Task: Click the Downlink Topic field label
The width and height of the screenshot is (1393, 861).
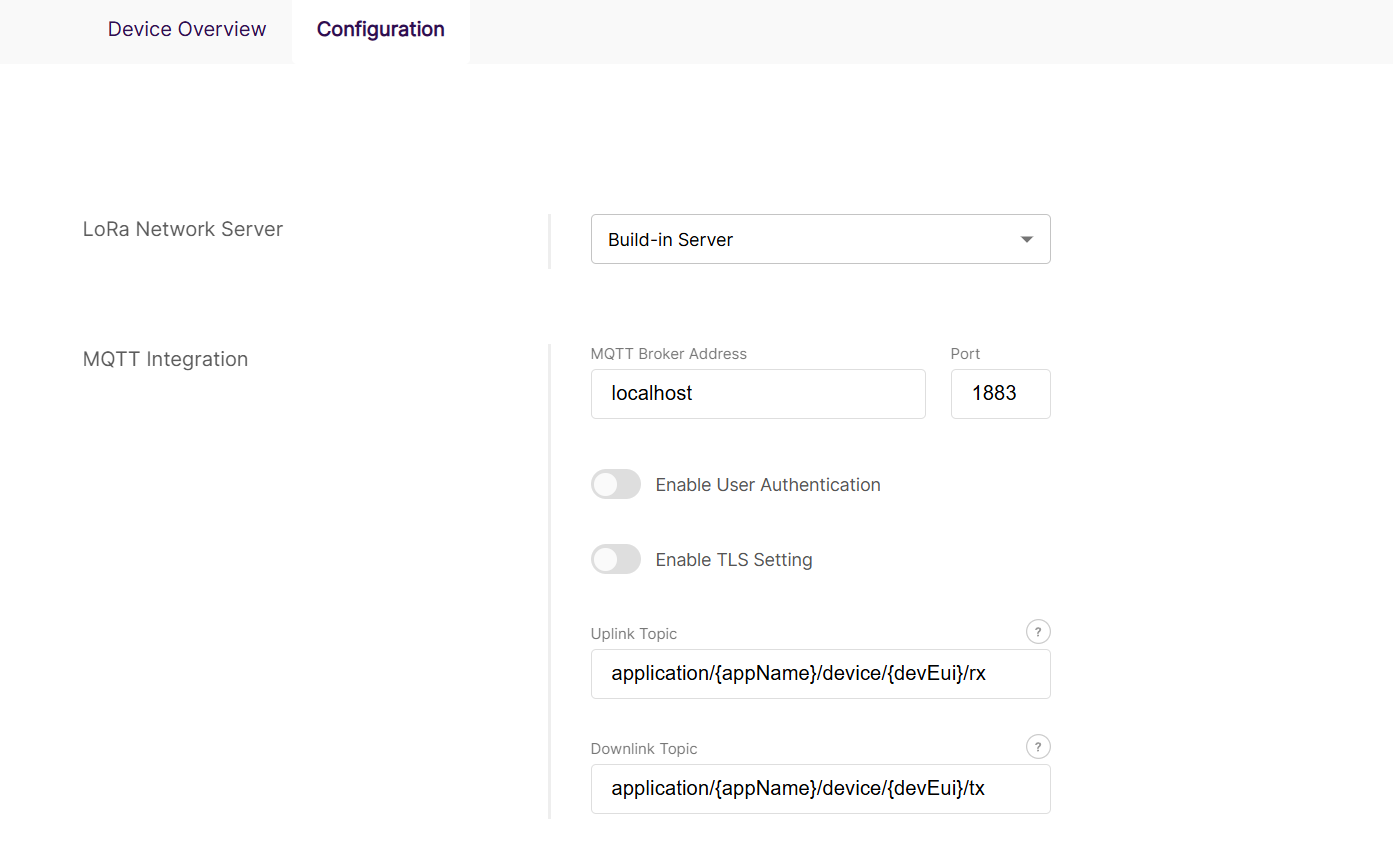Action: click(x=643, y=749)
